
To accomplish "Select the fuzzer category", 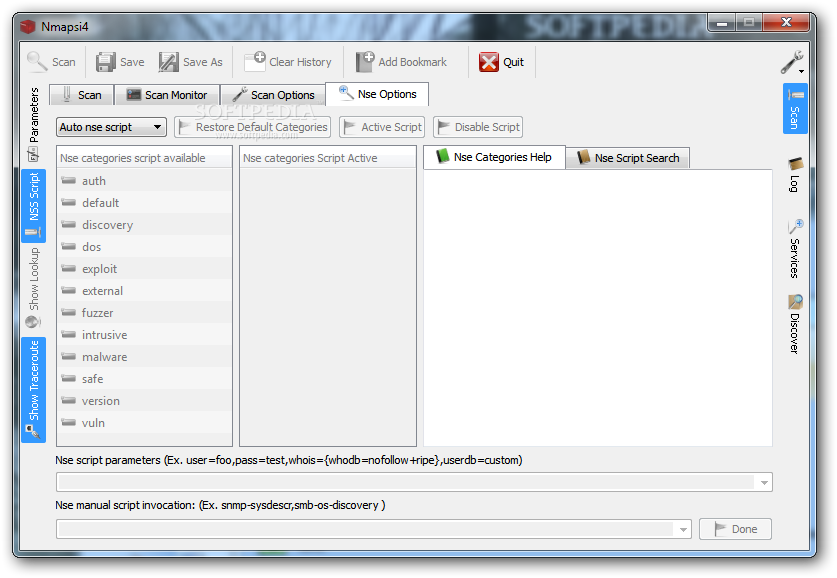I will pyautogui.click(x=144, y=313).
